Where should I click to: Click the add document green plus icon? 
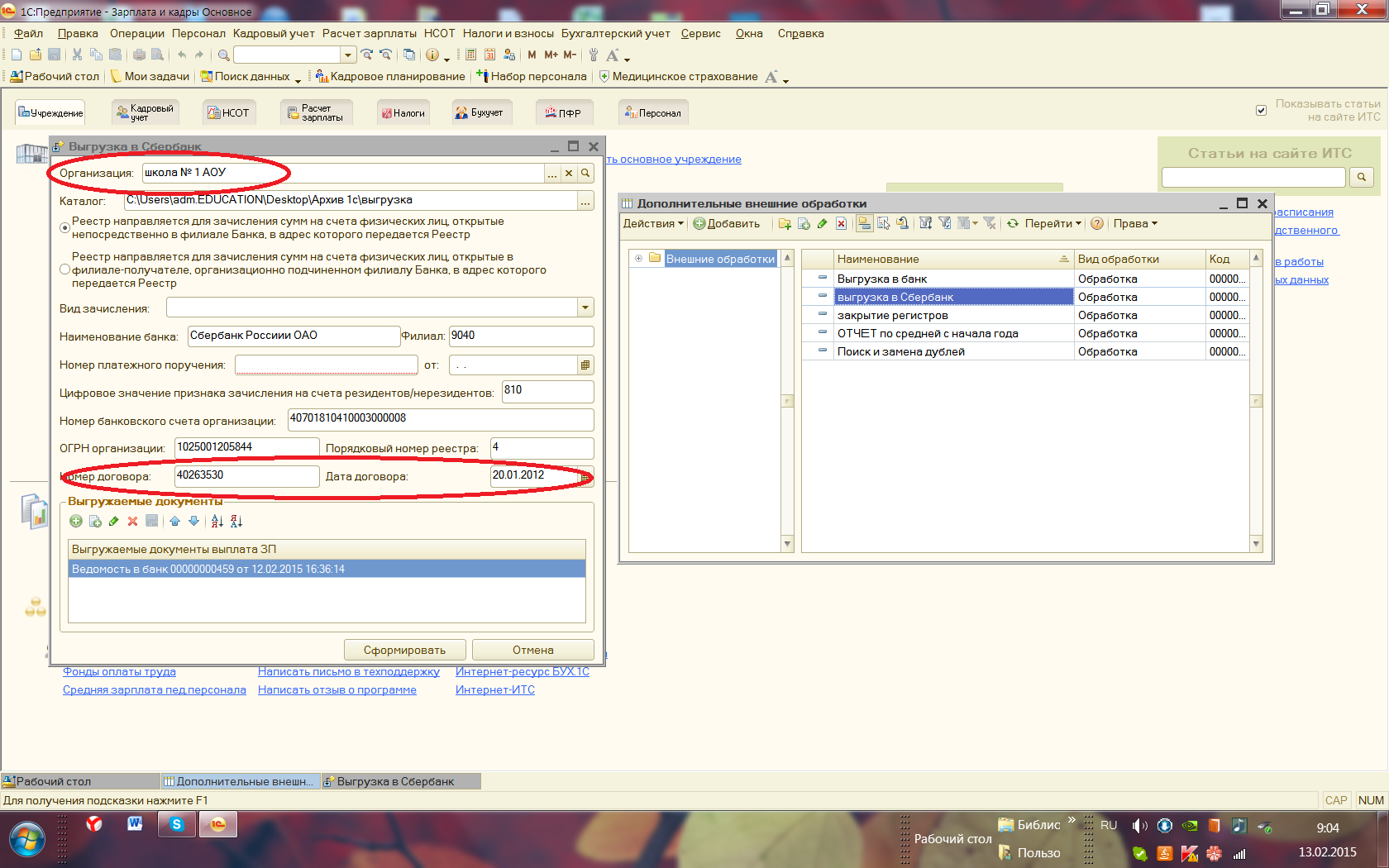click(x=76, y=522)
